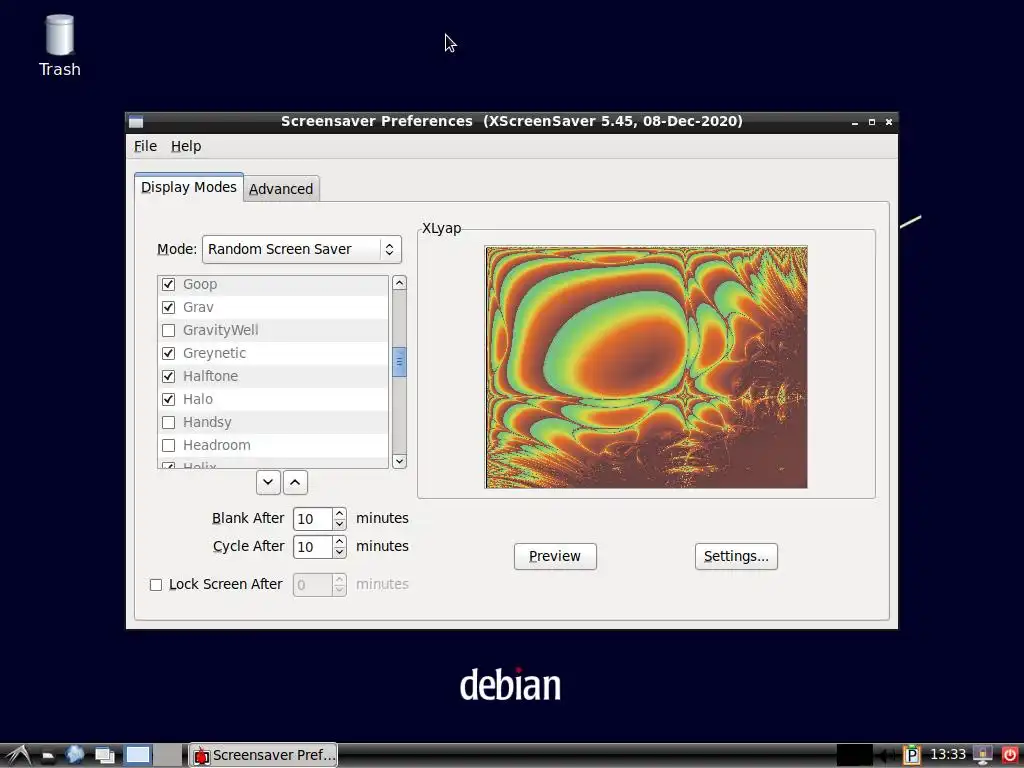Enable the Lock Screen After checkbox

[x=156, y=584]
